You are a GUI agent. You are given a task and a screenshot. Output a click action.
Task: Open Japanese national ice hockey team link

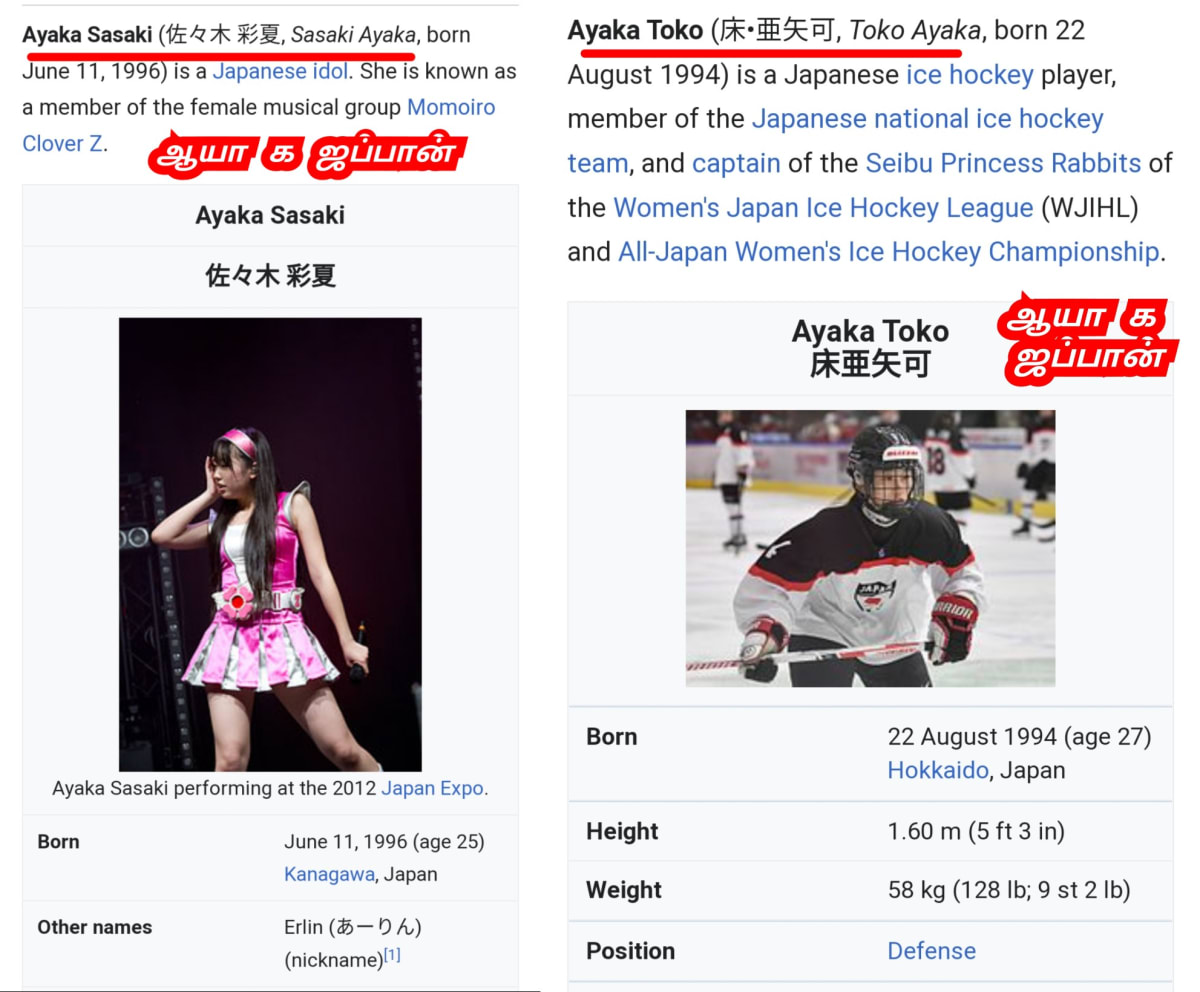pyautogui.click(x=836, y=141)
